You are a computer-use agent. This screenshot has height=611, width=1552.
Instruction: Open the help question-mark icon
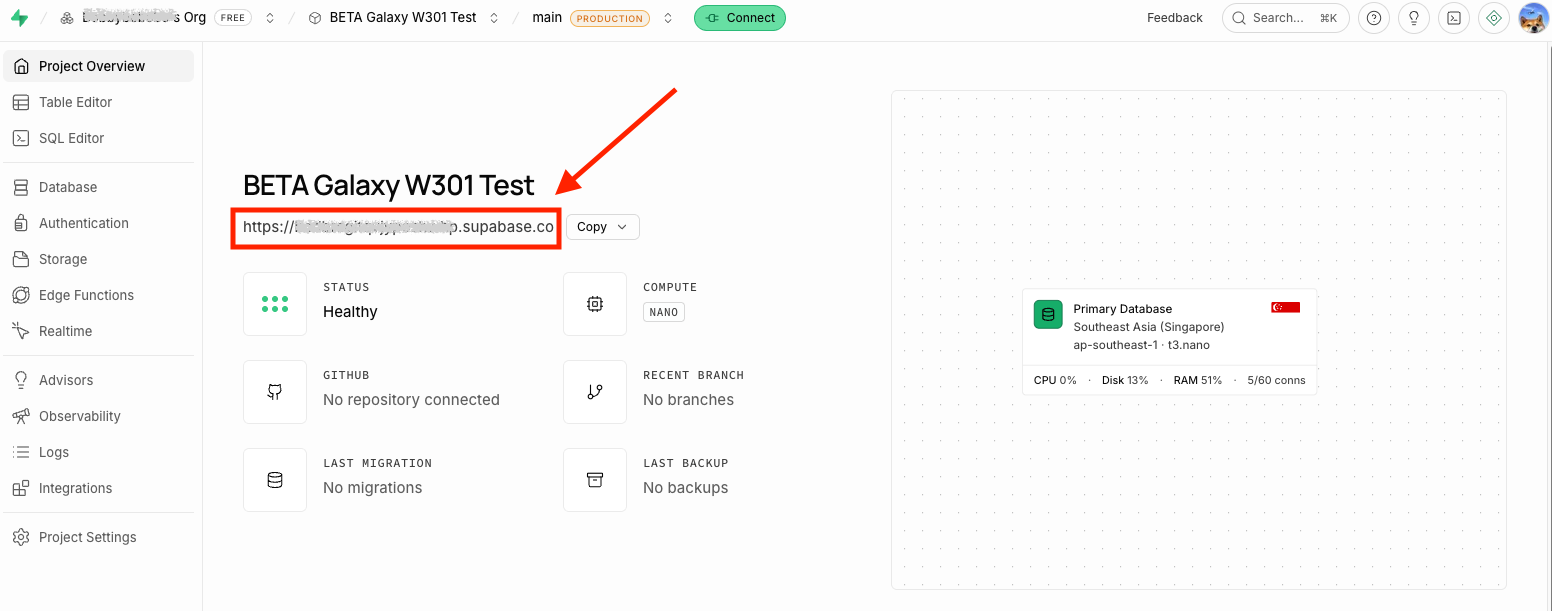coord(1374,18)
